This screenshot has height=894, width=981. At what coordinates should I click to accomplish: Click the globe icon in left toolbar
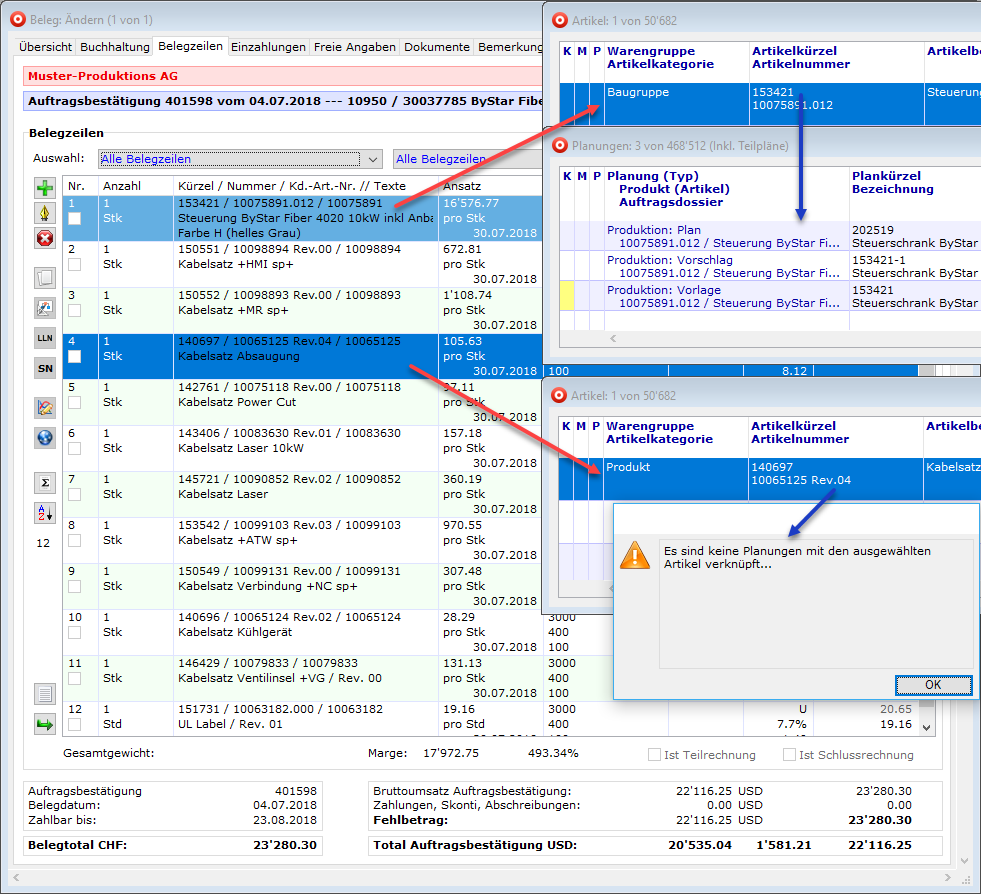(x=45, y=437)
